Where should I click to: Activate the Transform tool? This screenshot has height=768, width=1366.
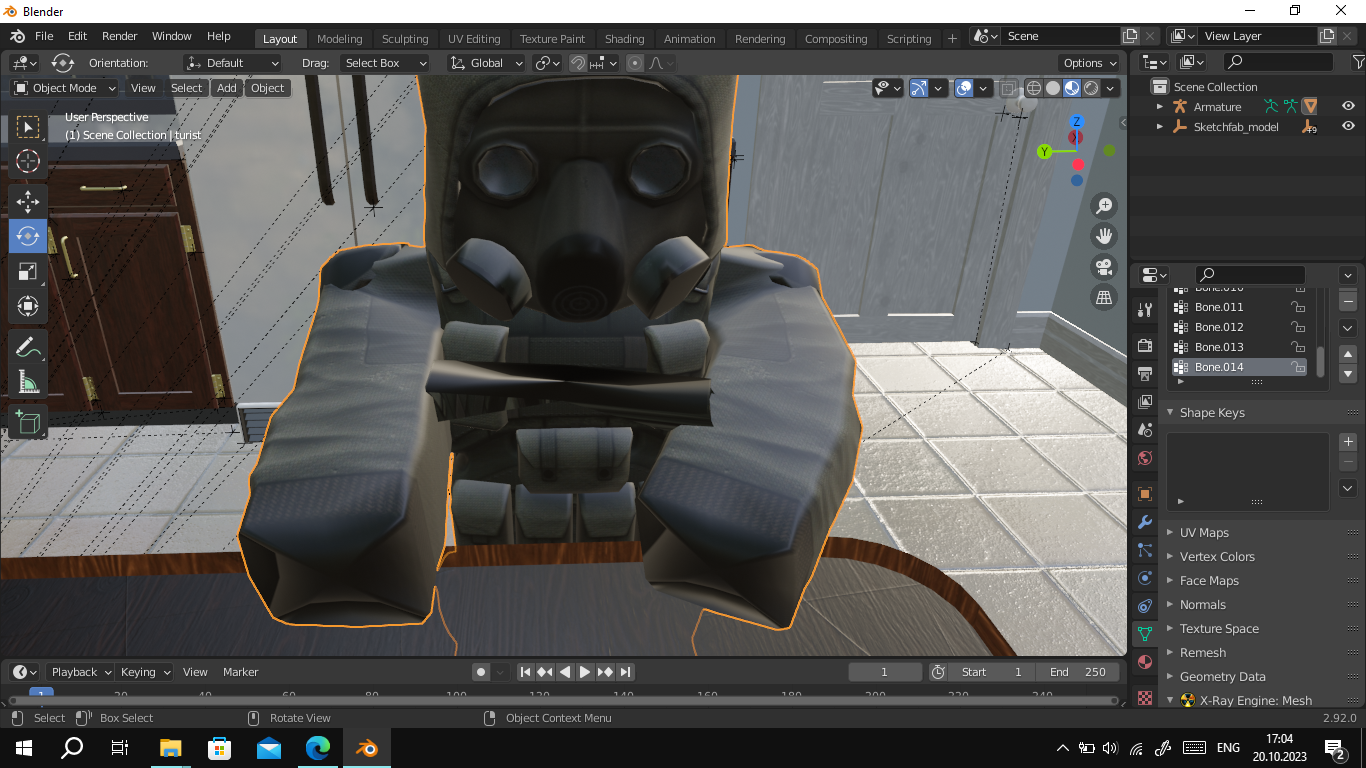click(28, 306)
